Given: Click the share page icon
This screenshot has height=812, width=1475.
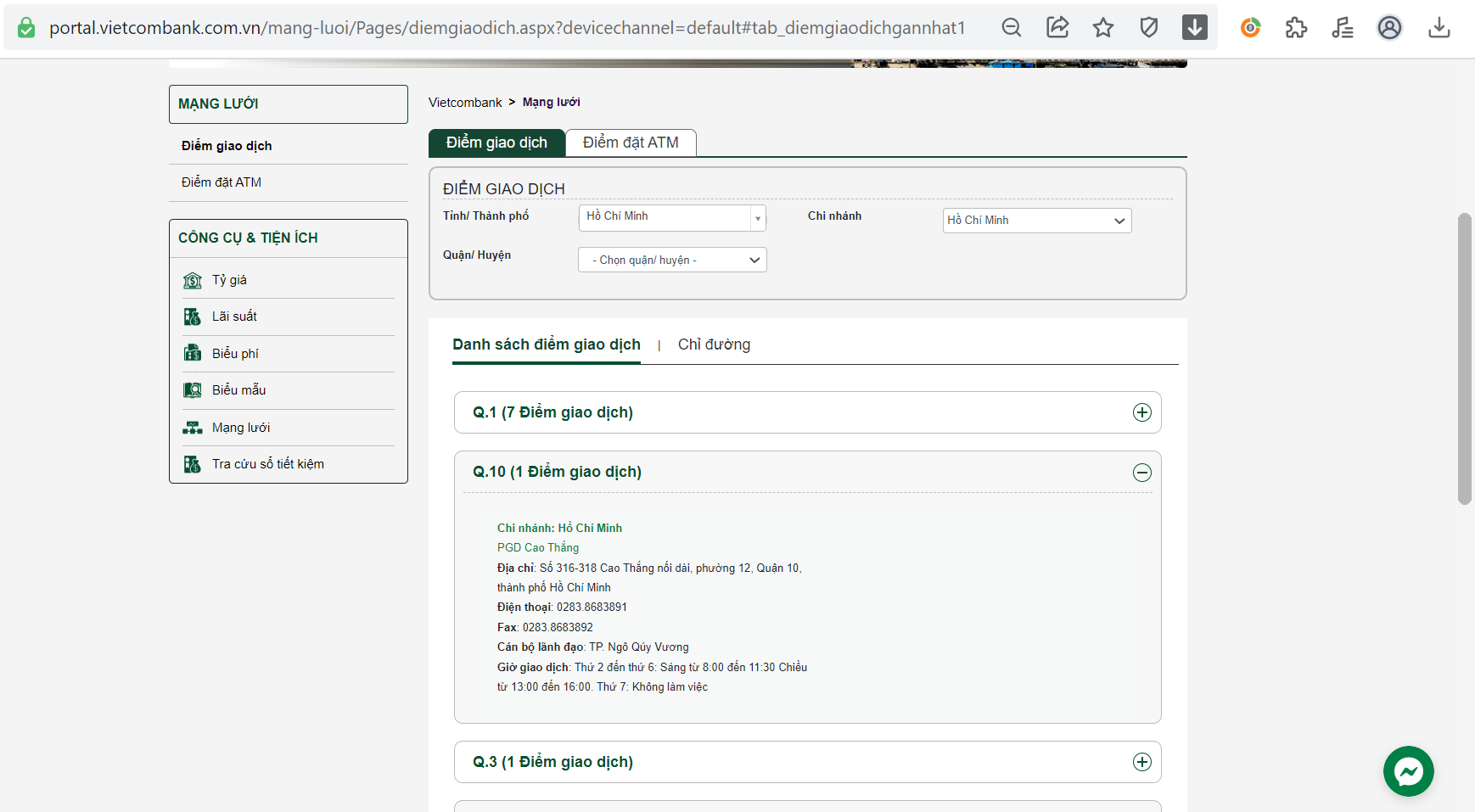Looking at the screenshot, I should 1057,28.
